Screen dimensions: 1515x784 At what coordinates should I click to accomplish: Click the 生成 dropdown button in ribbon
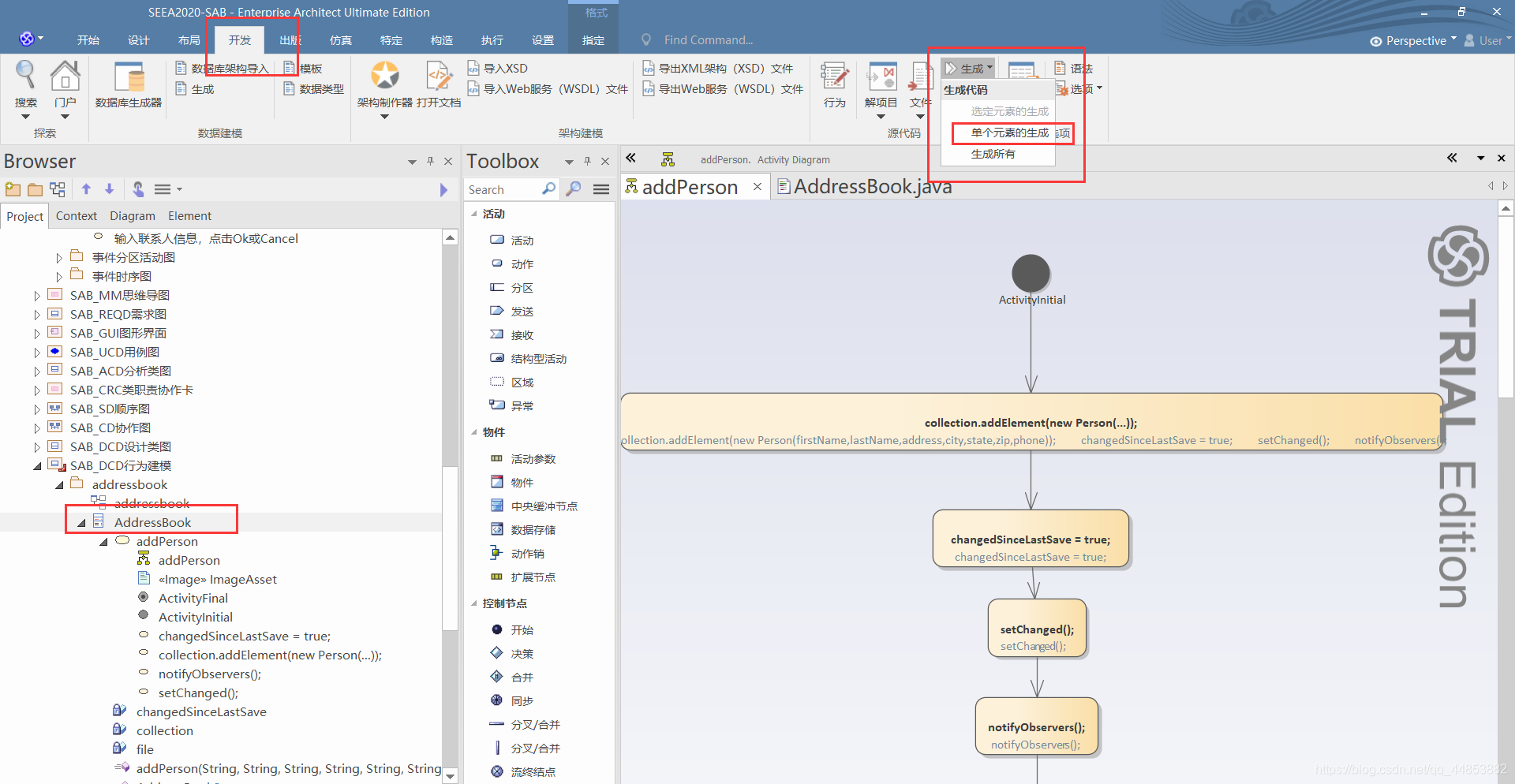(969, 69)
